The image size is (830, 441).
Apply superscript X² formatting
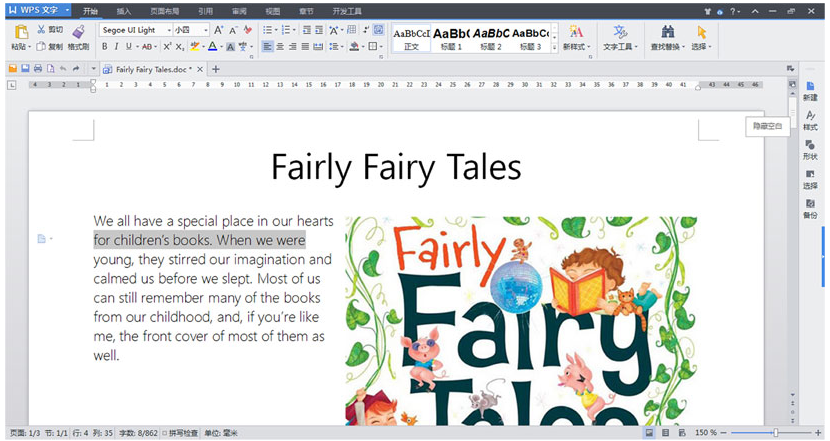167,47
